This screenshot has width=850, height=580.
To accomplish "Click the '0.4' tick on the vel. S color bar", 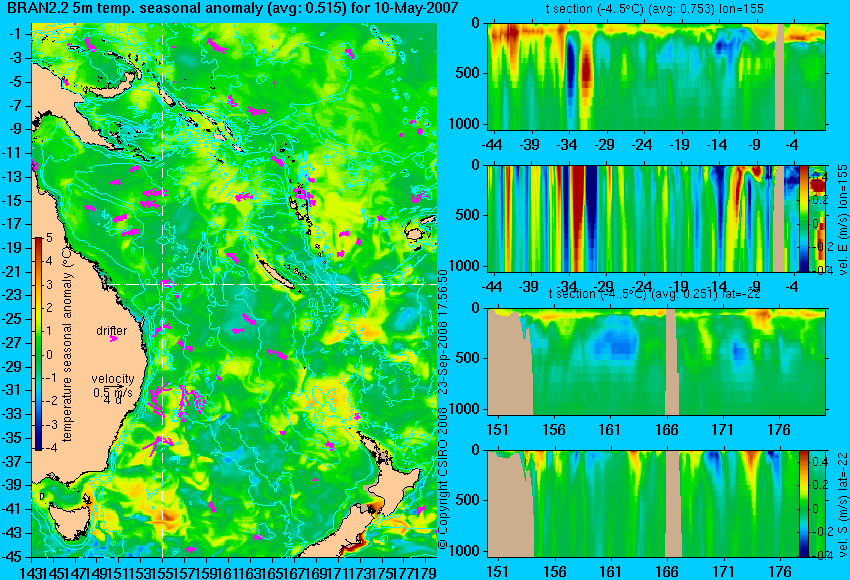I will click(x=819, y=461).
